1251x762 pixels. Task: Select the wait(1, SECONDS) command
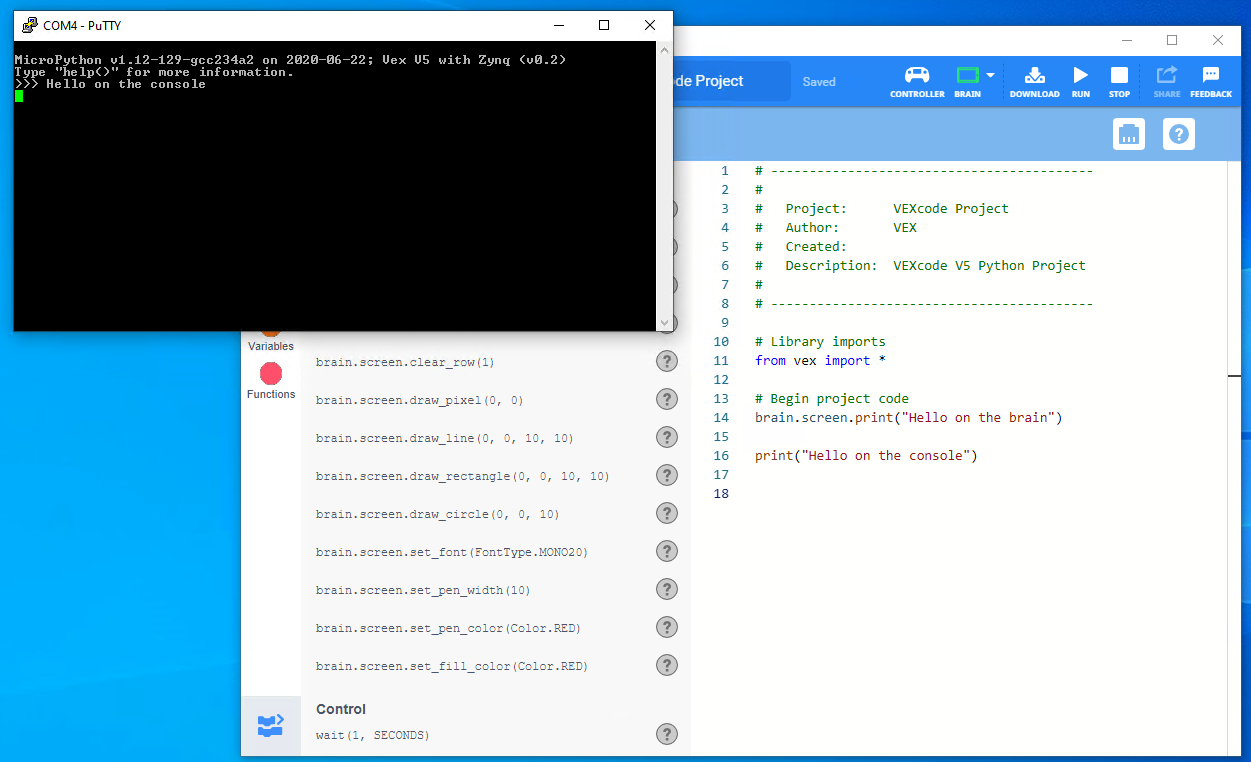coord(372,735)
